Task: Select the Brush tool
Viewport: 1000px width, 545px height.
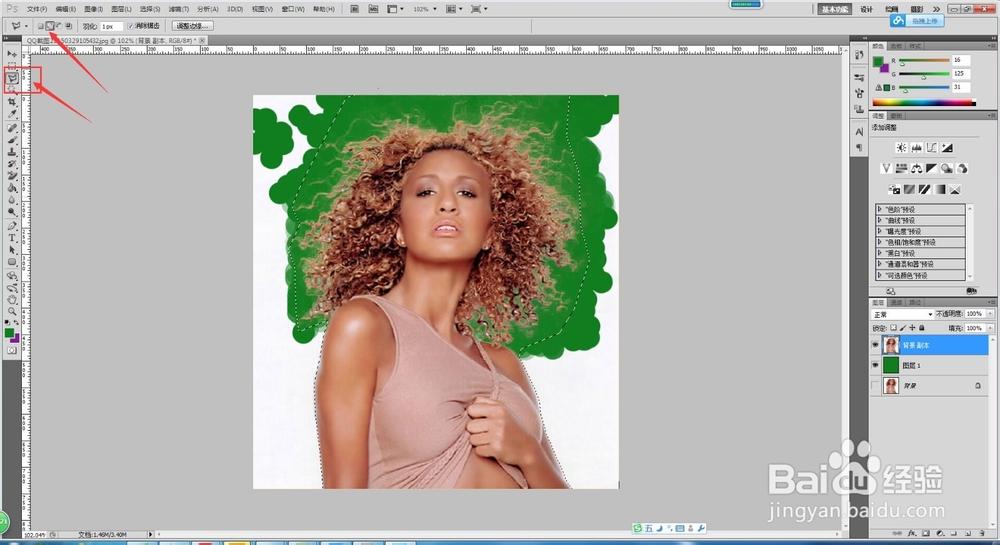Action: [11, 140]
